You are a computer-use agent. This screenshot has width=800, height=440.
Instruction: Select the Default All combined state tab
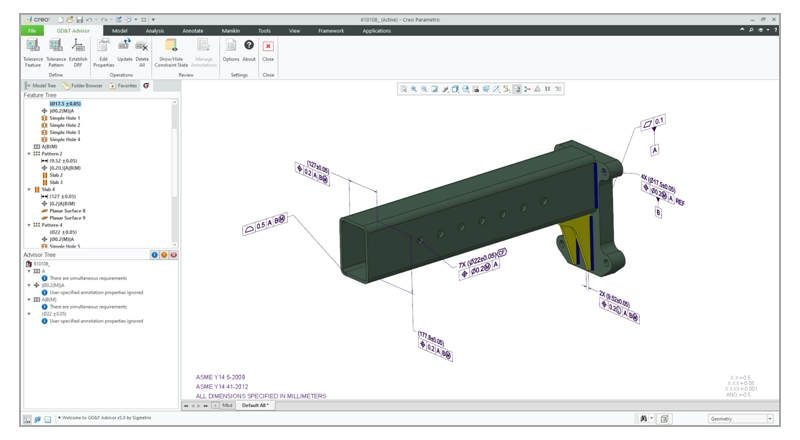(x=255, y=405)
